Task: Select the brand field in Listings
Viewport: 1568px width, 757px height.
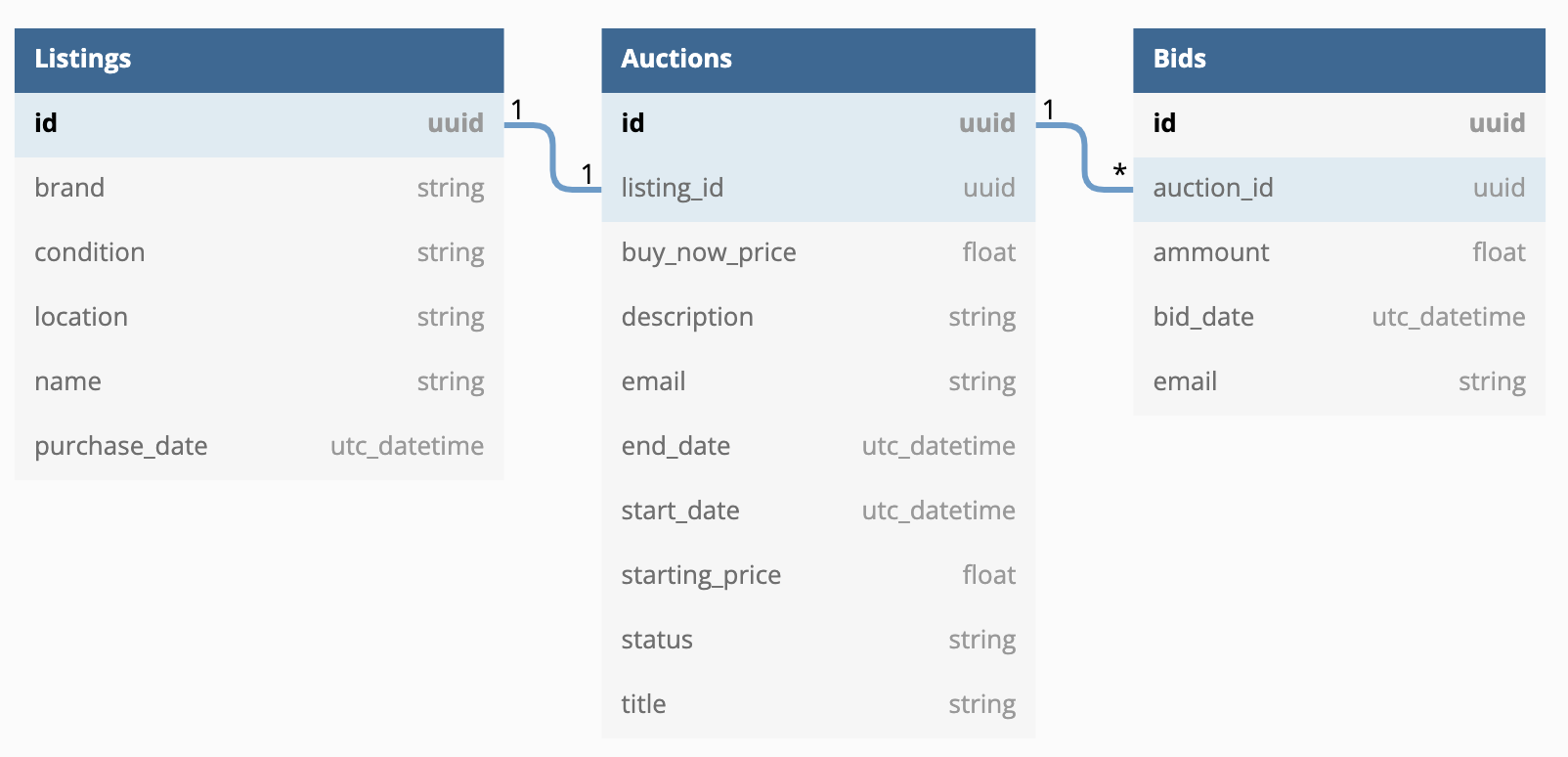Action: pos(259,189)
